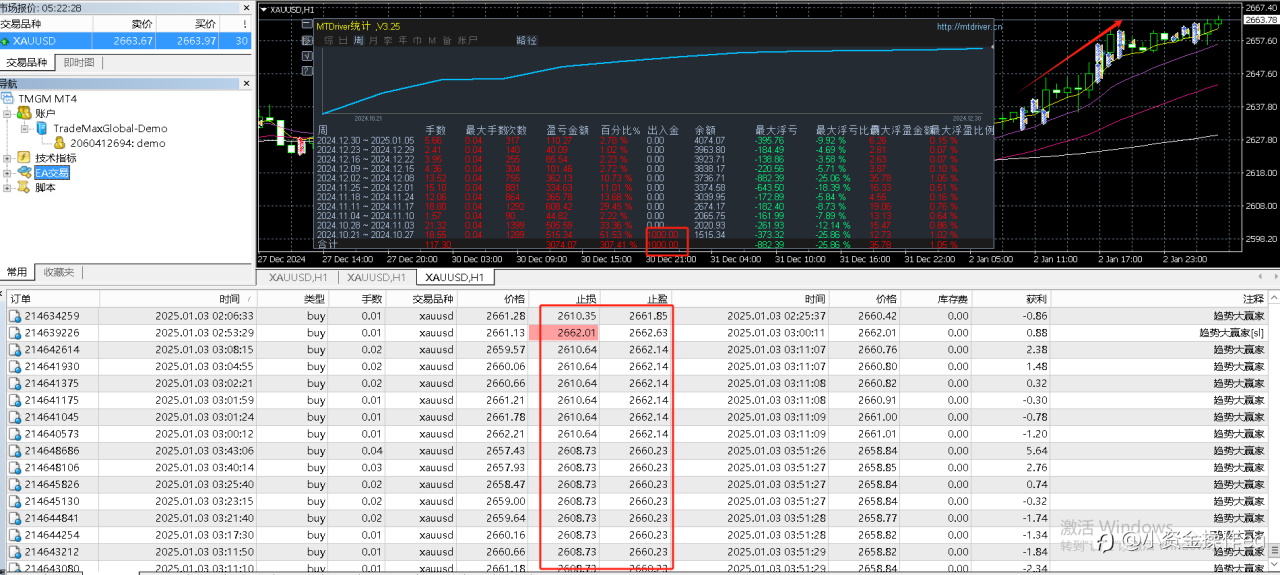Screen dimensions: 1280x575
Task: Collapse the 账户 tree node
Action: point(9,114)
